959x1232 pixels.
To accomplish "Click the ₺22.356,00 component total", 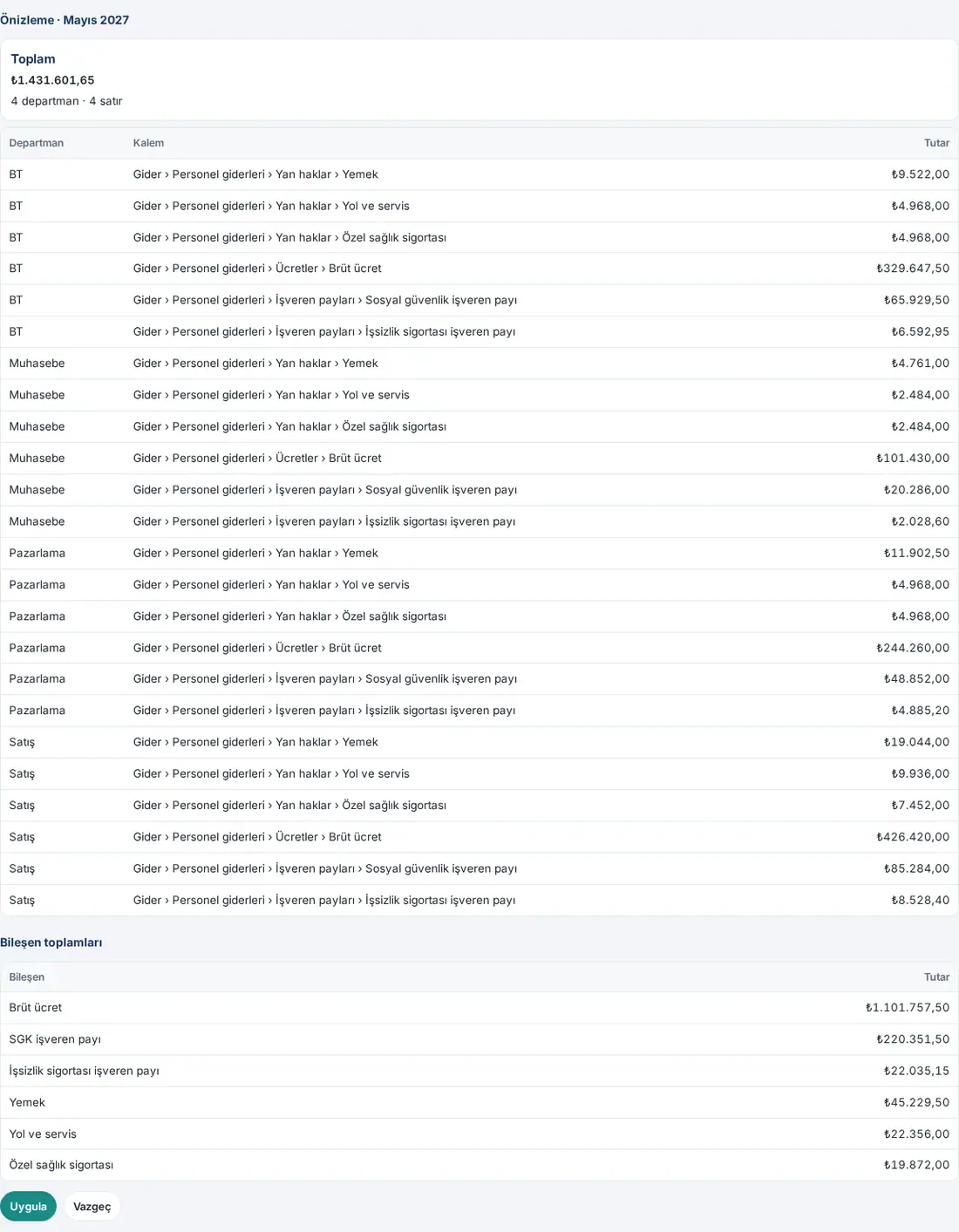I will 916,1134.
